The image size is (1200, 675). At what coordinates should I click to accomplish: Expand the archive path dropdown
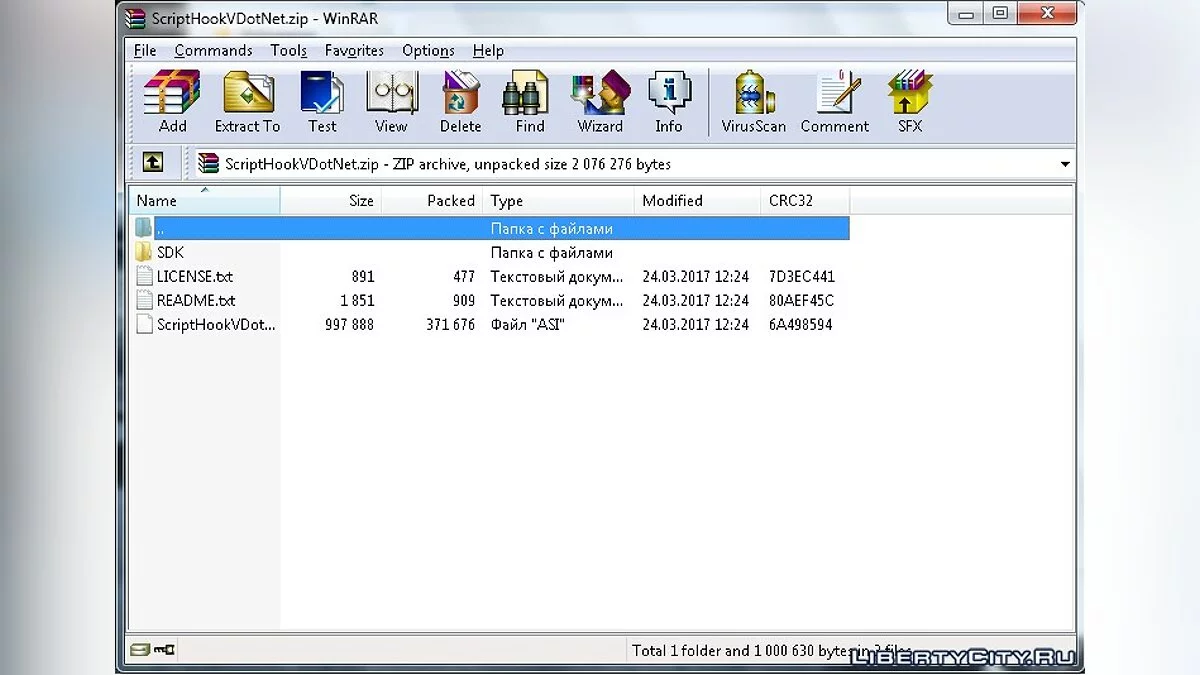[x=1065, y=164]
